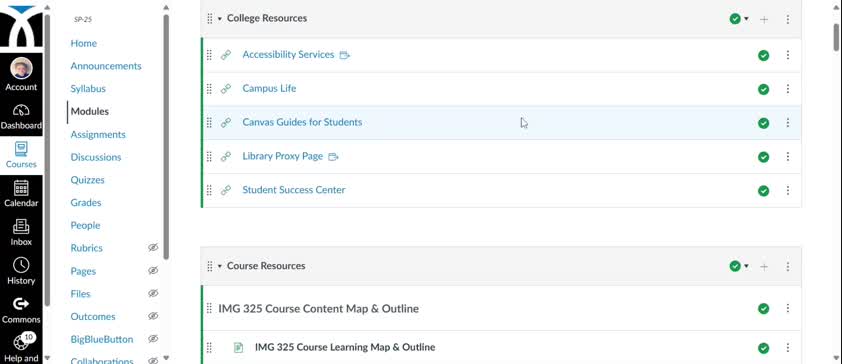The width and height of the screenshot is (842, 364).
Task: Open the Accessibility Services link
Action: pyautogui.click(x=288, y=54)
